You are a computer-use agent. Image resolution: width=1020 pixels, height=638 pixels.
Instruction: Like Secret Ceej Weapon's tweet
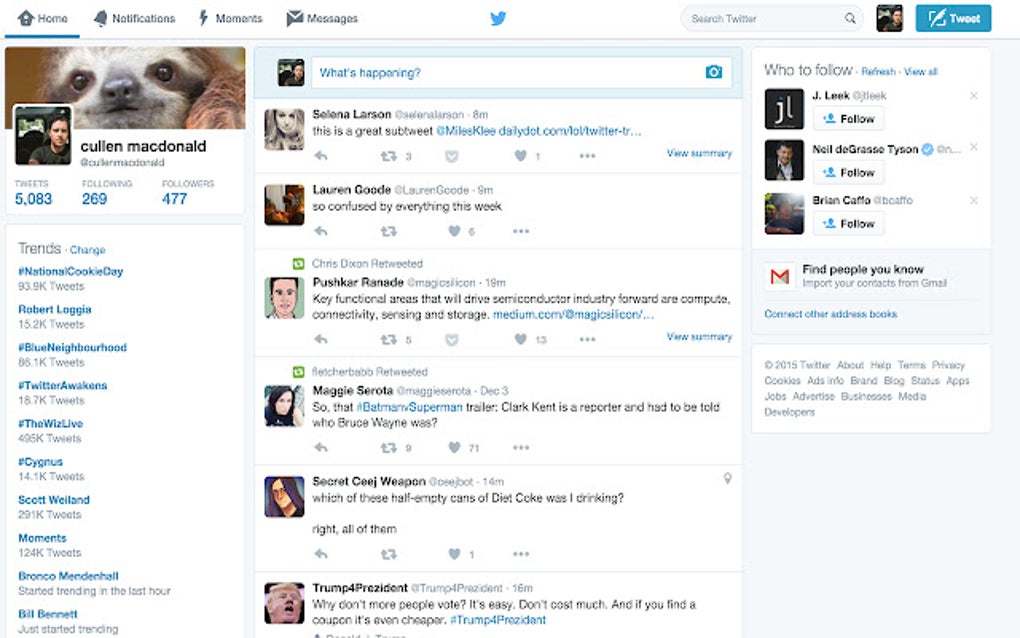[454, 554]
